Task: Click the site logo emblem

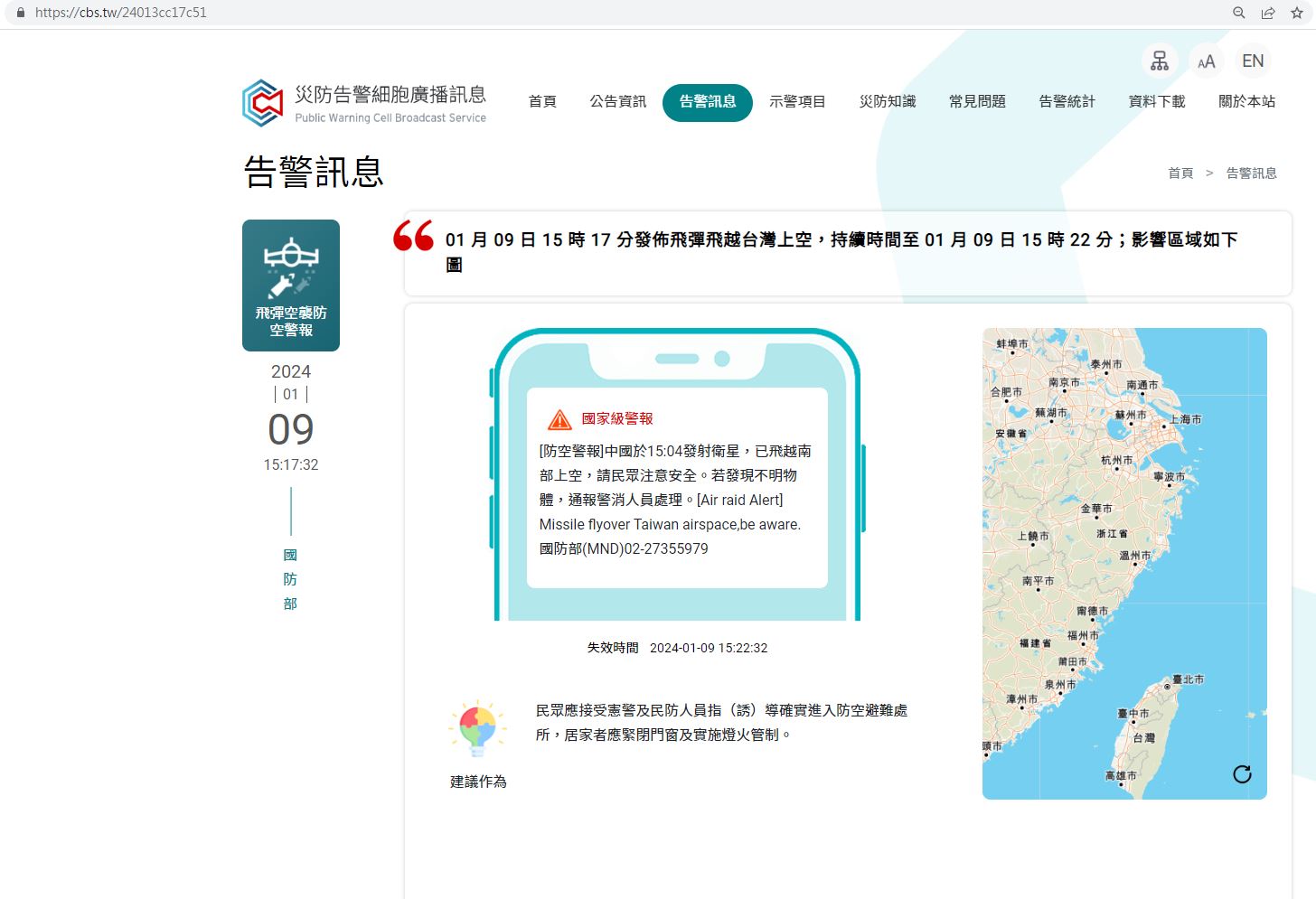Action: [x=263, y=103]
